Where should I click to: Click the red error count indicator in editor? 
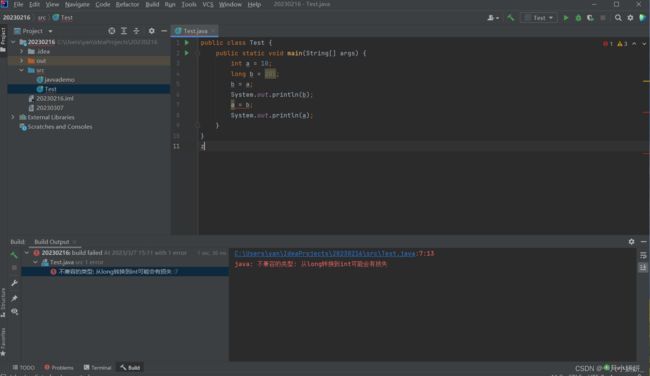[608, 44]
